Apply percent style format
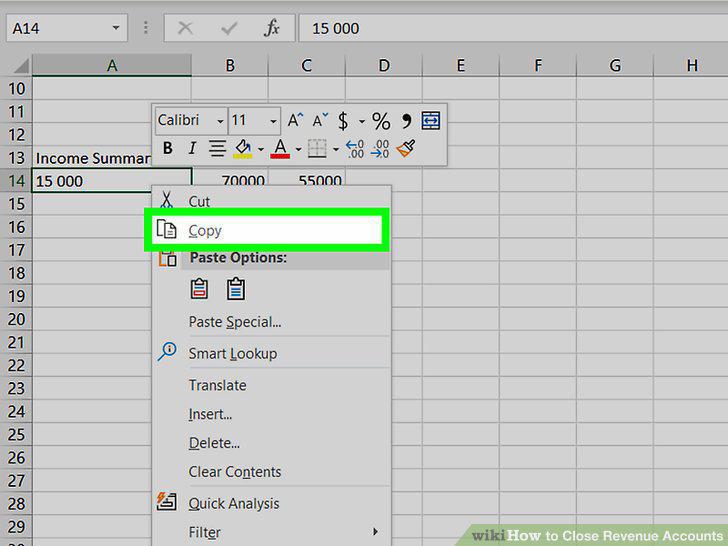Screen dimensions: 728x546 pyautogui.click(x=381, y=121)
